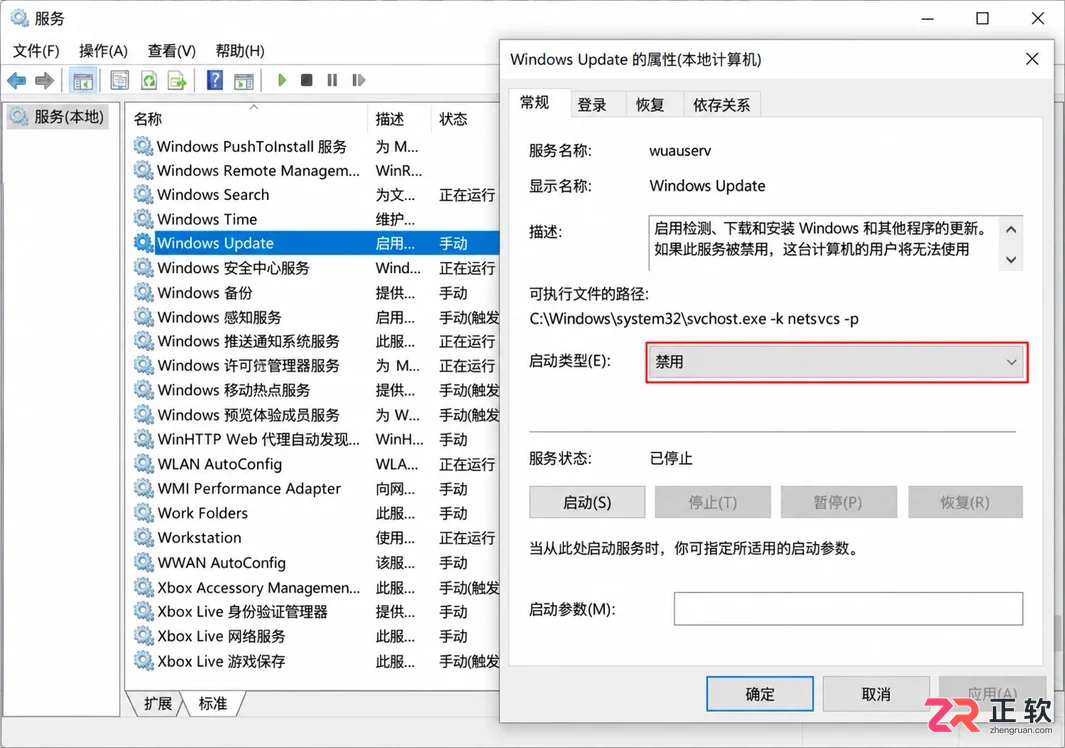Click gear icon of WMI Performance Adapter

pyautogui.click(x=143, y=488)
